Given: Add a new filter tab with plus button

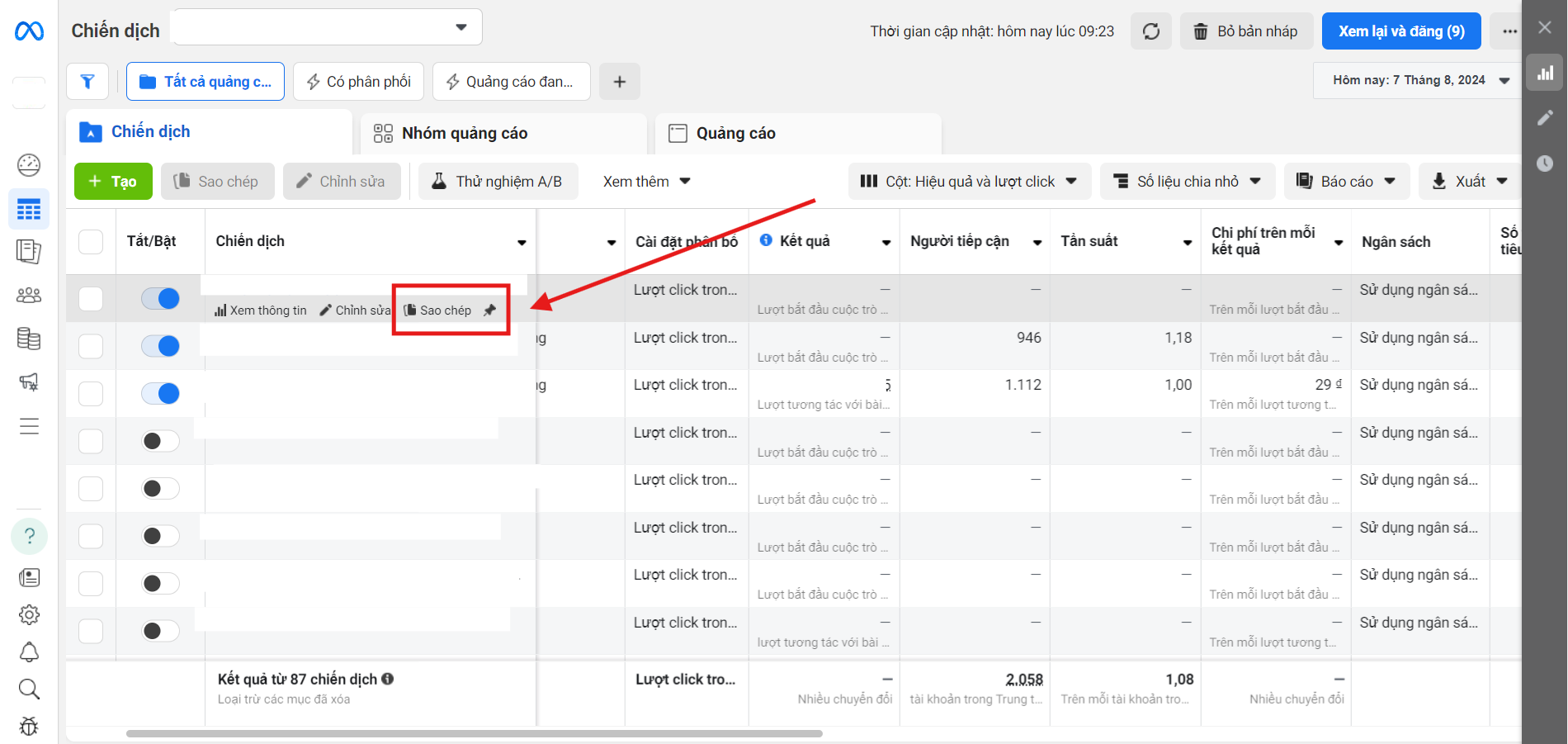Looking at the screenshot, I should click(620, 82).
